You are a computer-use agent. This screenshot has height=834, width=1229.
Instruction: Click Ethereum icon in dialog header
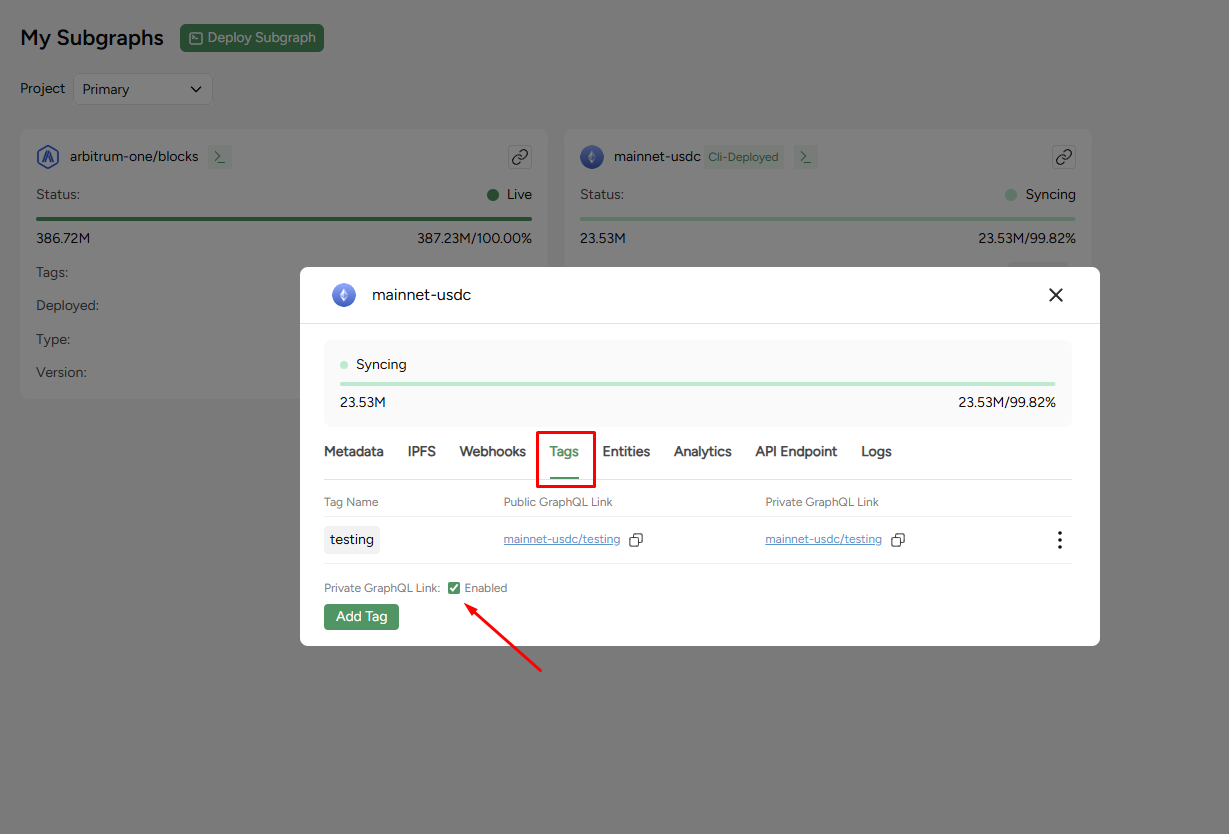[x=344, y=295]
